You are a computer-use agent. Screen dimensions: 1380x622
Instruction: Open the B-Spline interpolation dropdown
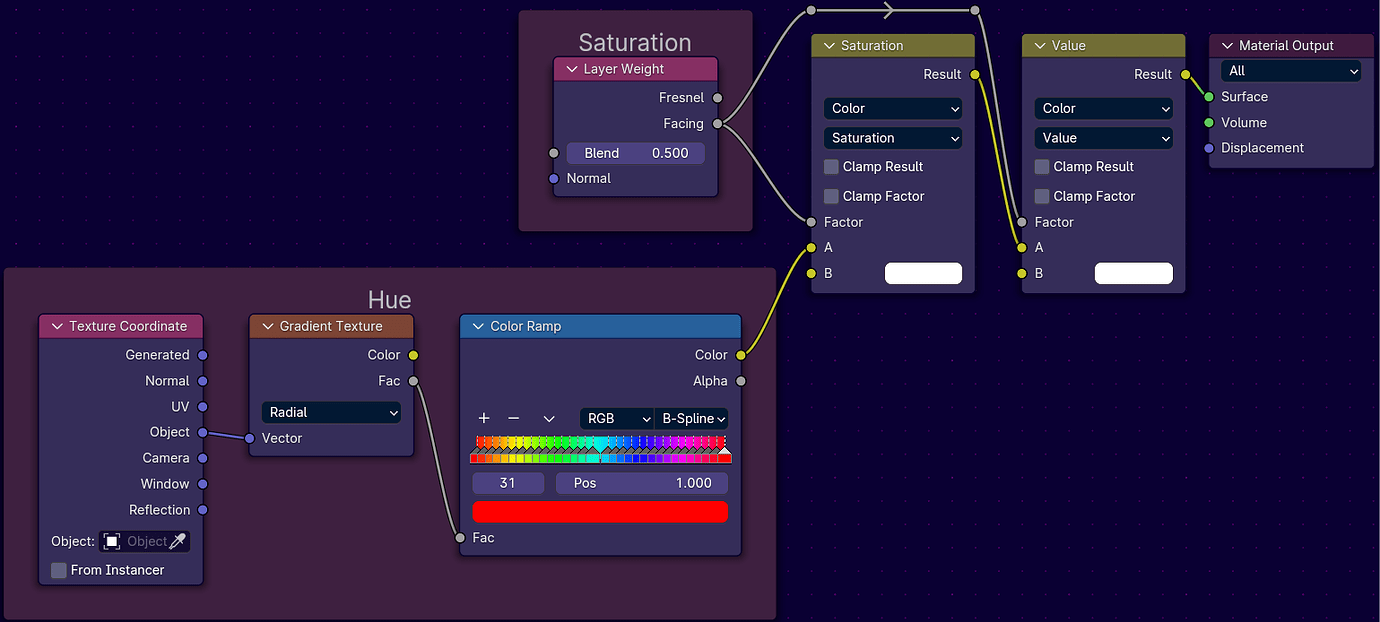point(691,418)
